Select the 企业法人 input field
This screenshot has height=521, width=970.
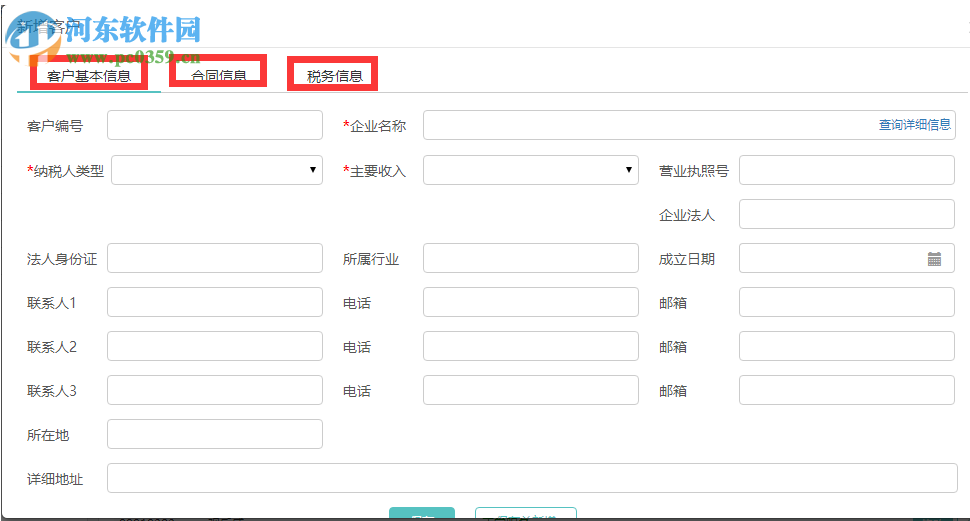click(x=847, y=214)
